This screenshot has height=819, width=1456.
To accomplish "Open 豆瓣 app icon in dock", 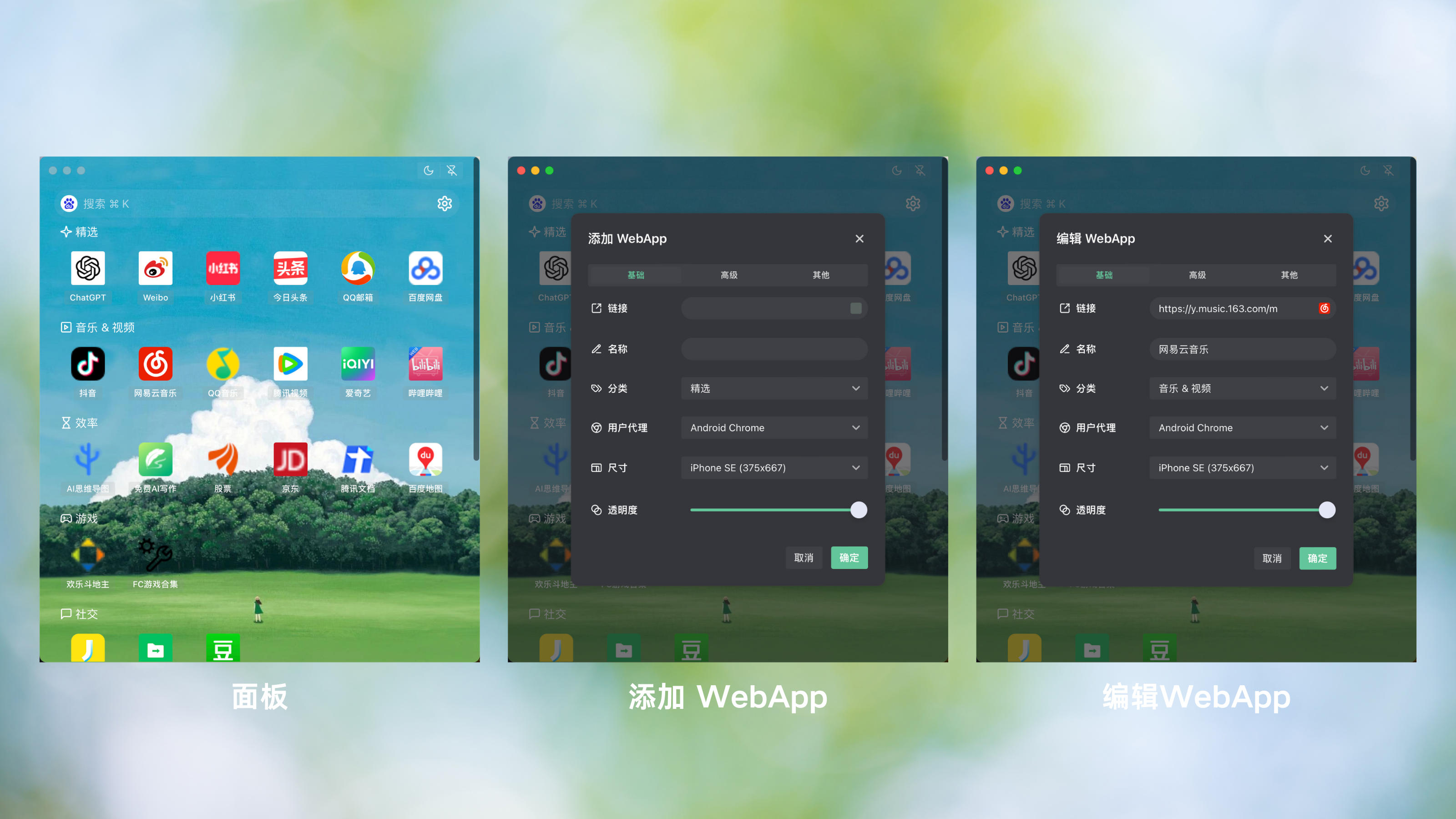I will click(x=224, y=651).
